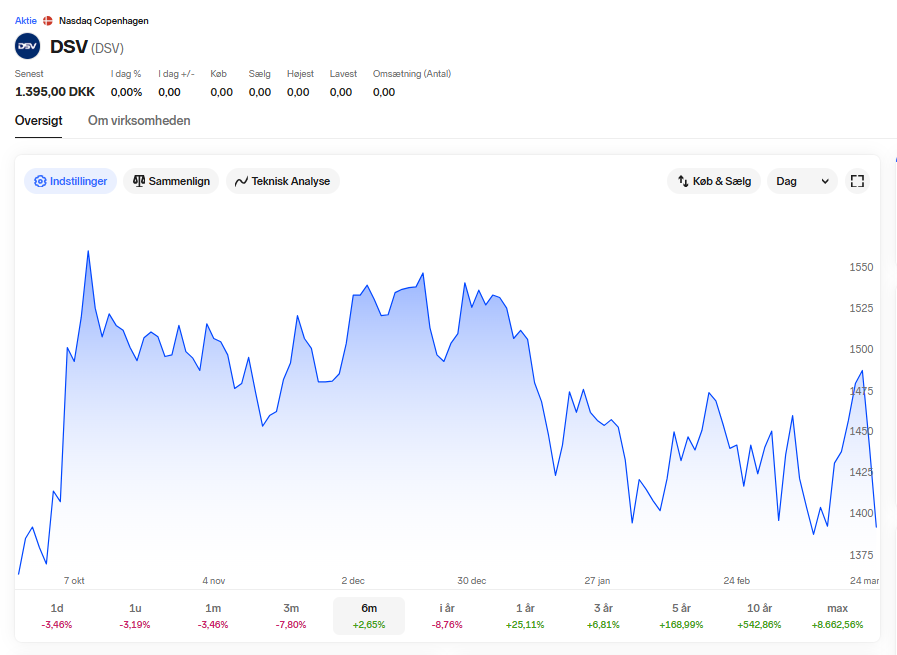The image size is (897, 655).
Task: Select the 3m time range
Action: tap(291, 616)
